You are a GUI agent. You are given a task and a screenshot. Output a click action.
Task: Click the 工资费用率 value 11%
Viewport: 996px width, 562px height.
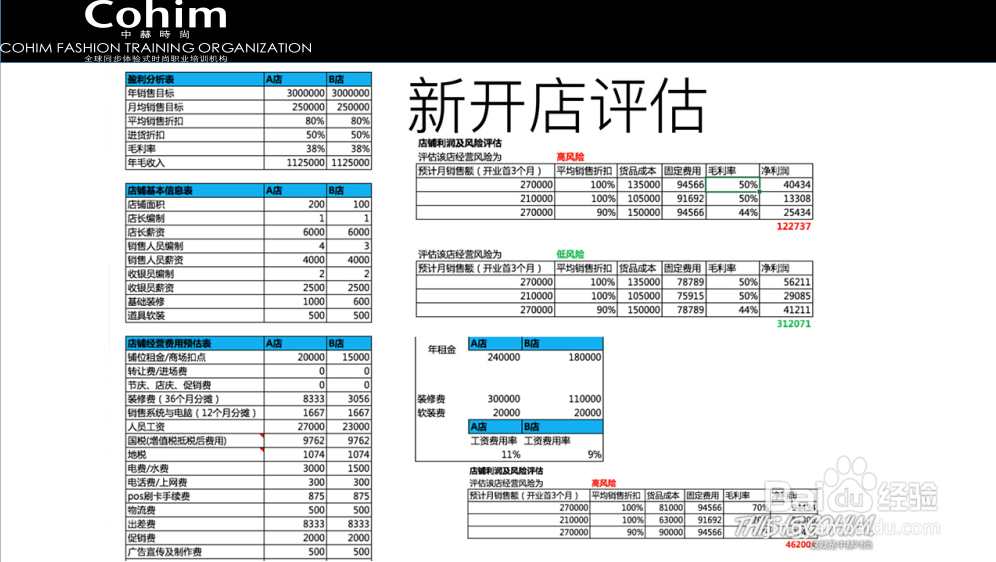[x=511, y=455]
